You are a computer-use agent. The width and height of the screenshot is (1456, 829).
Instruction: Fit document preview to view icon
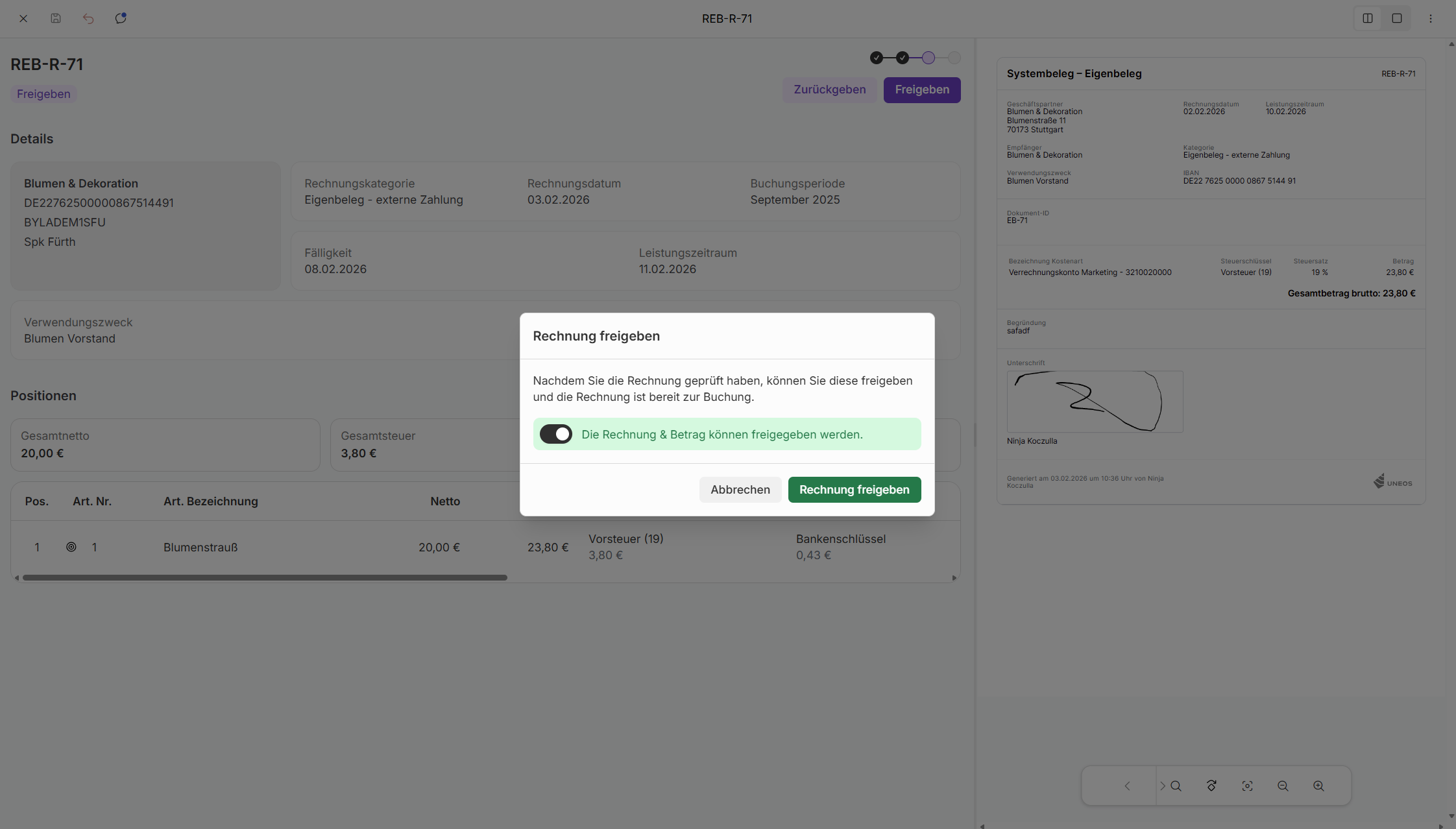[x=1247, y=786]
